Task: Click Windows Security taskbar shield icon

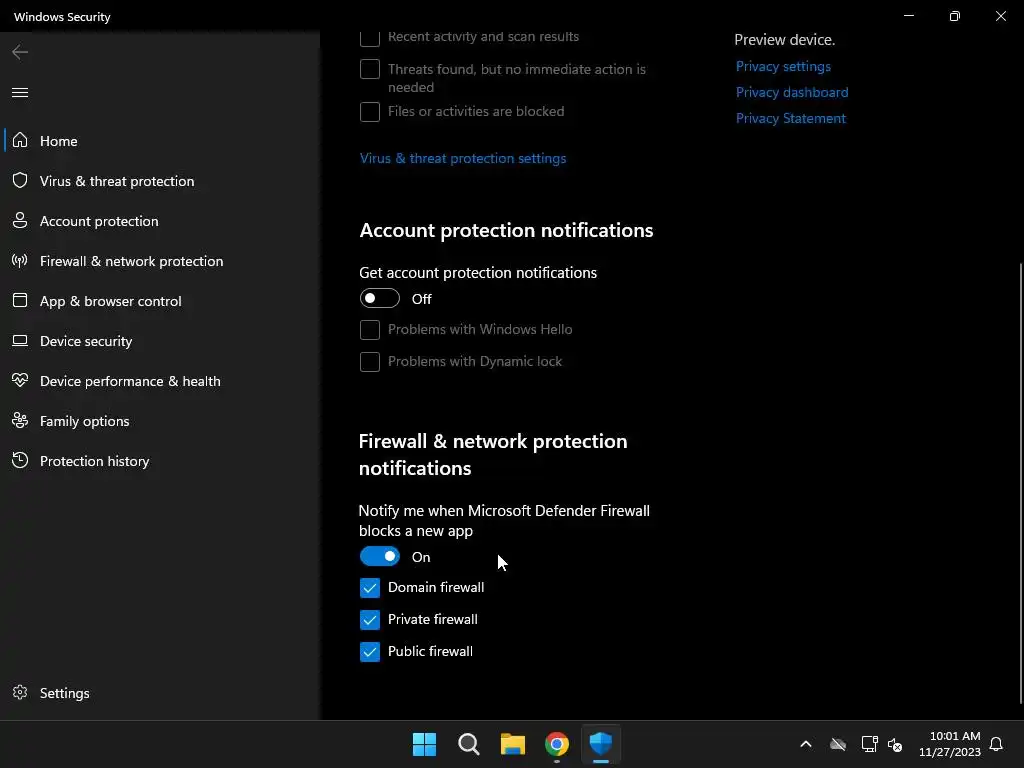Action: tap(600, 744)
